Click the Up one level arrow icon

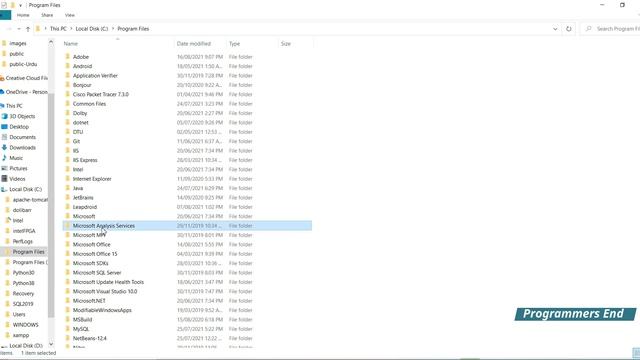pyautogui.click(x=28, y=29)
